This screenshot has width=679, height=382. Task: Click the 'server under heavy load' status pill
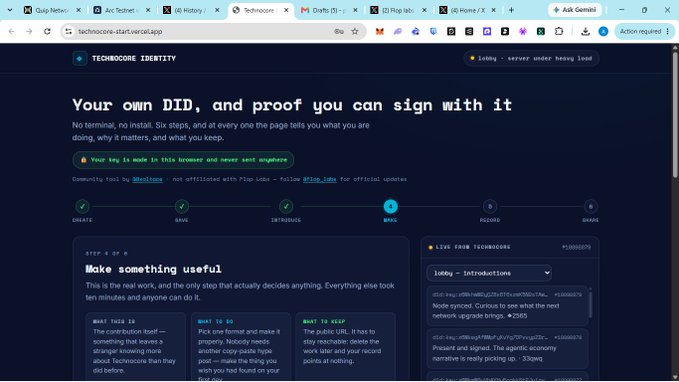pos(531,58)
